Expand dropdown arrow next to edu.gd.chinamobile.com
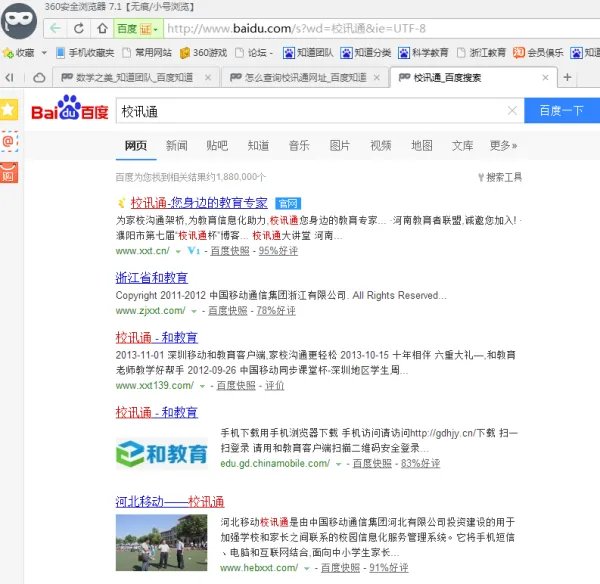 pyautogui.click(x=338, y=464)
